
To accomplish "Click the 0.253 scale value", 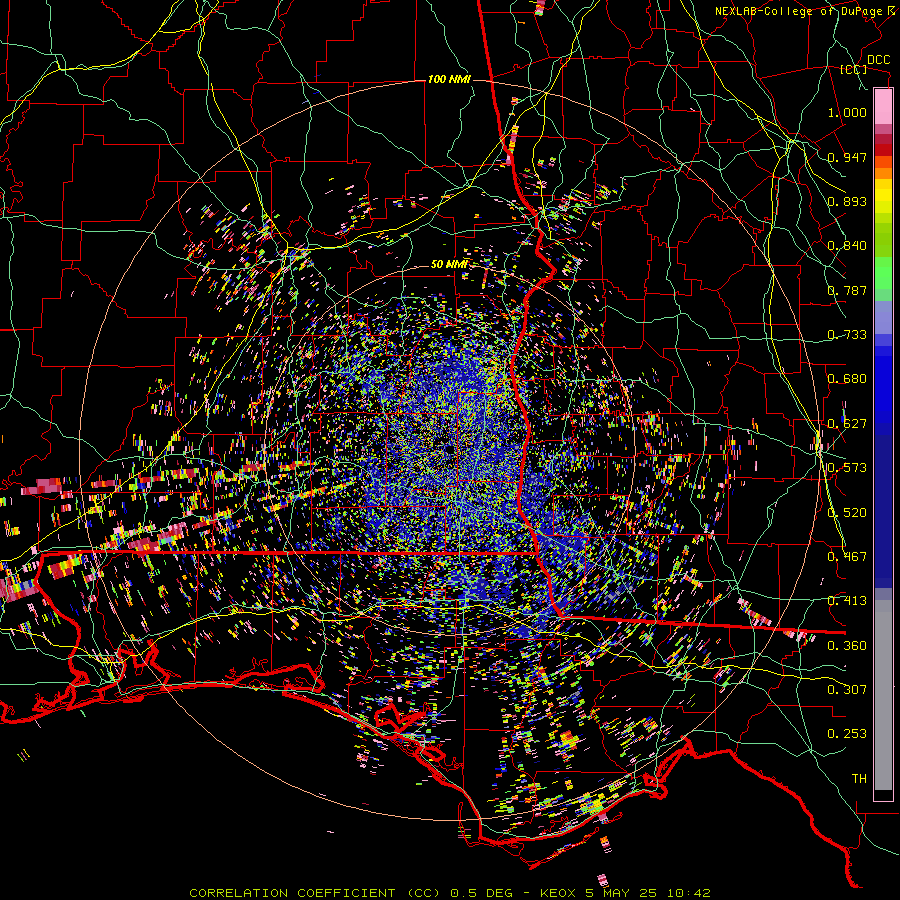I will point(847,734).
